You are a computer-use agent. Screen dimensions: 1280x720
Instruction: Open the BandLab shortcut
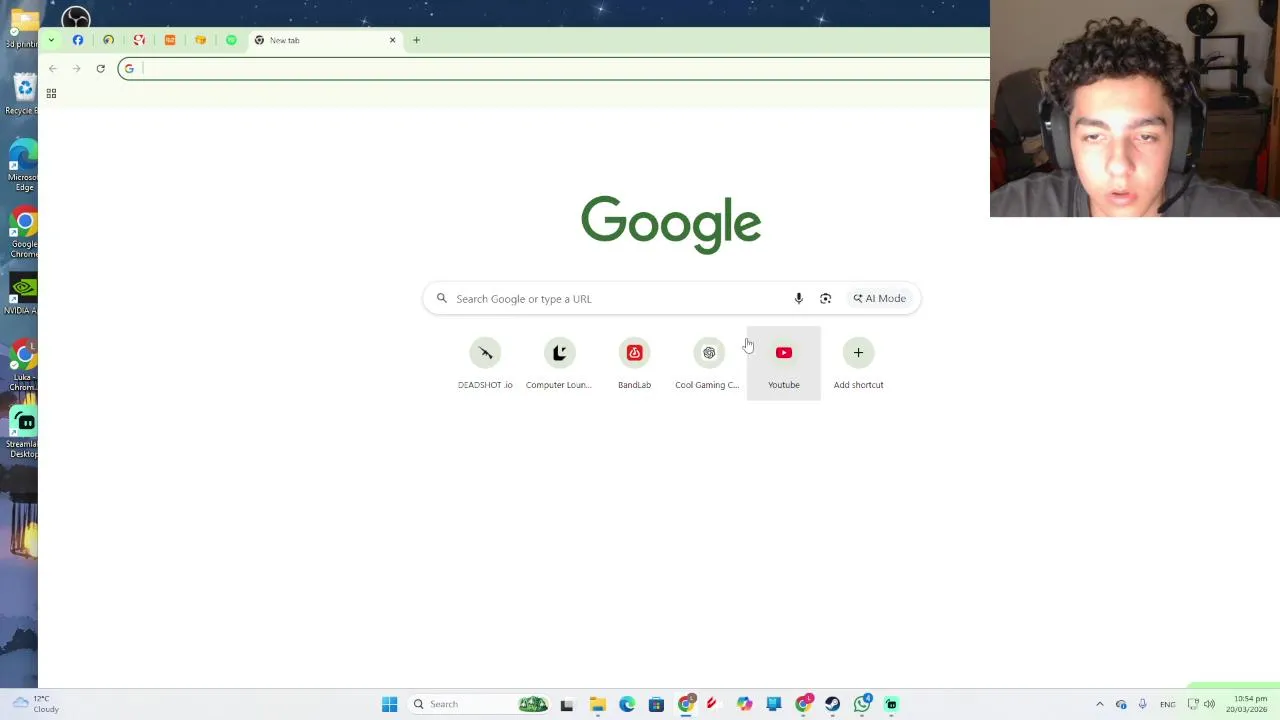634,363
